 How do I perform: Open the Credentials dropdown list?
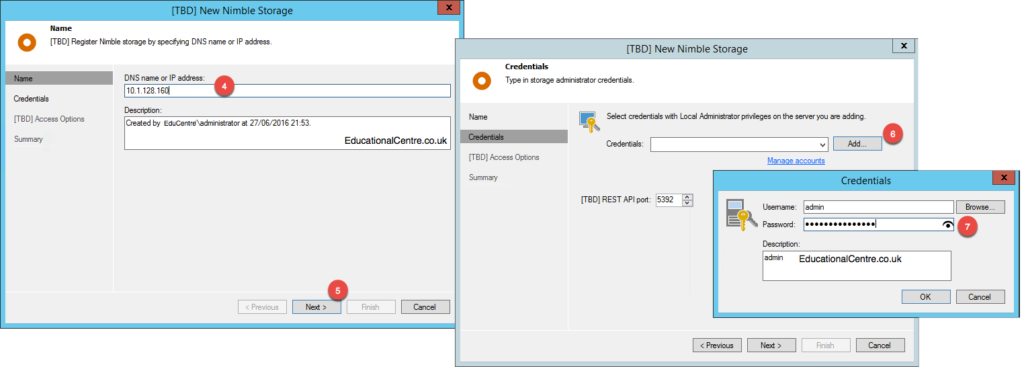(822, 144)
